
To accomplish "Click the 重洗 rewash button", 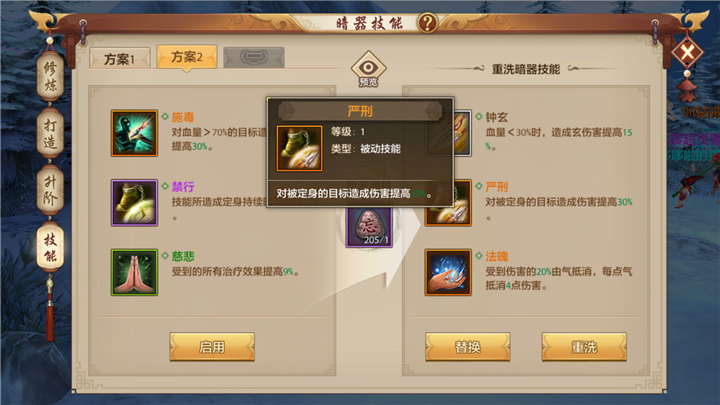I will 584,347.
